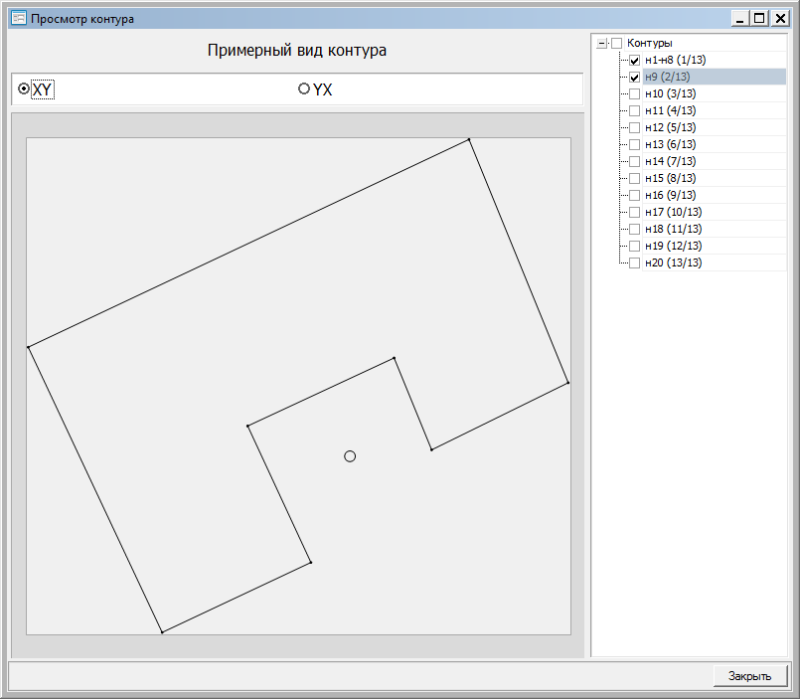This screenshot has width=800, height=699.
Task: Select the XY radio button
Action: (x=24, y=89)
